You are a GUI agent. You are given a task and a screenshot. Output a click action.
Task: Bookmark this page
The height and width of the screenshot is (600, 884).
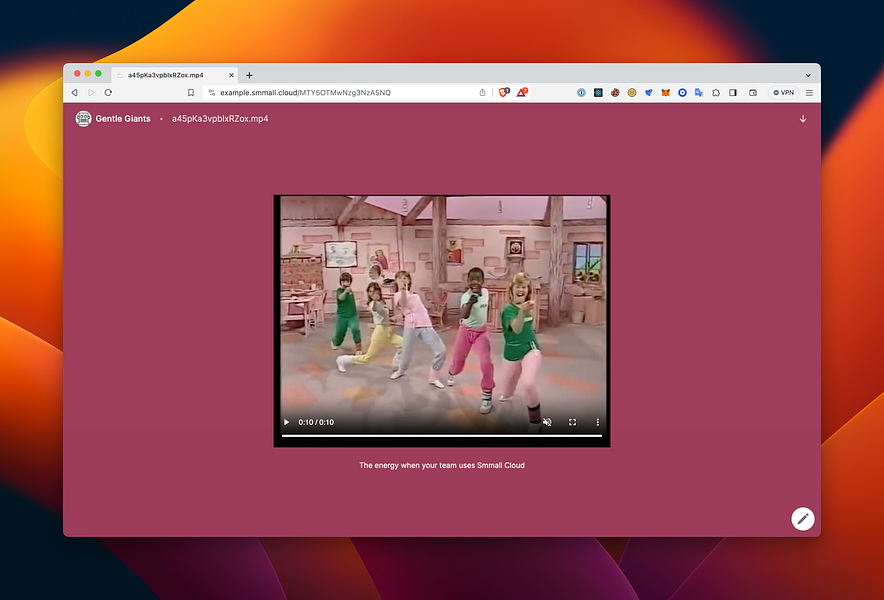coord(191,92)
